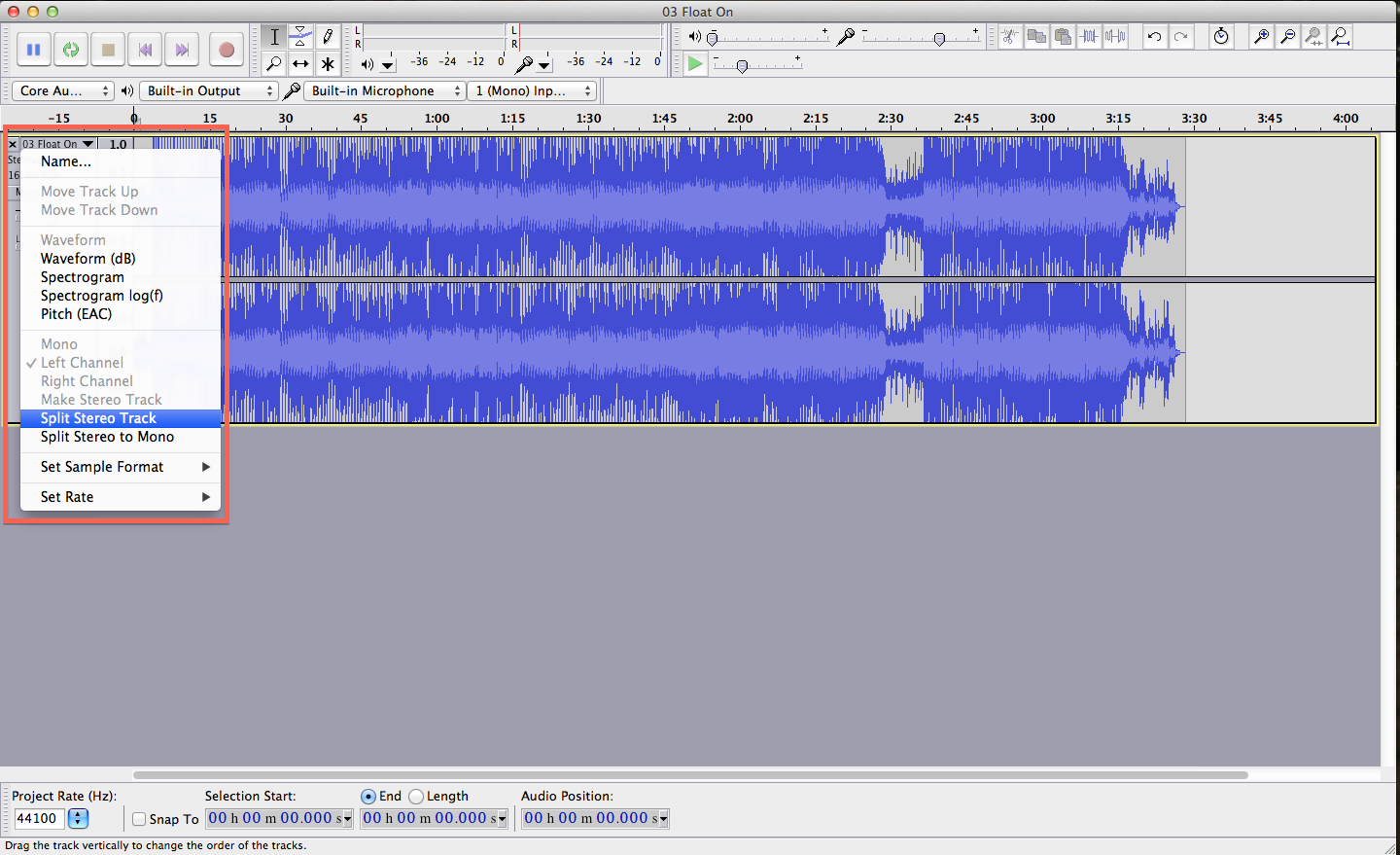Start recording with the red Record button
This screenshot has height=855, width=1400.
[x=227, y=50]
